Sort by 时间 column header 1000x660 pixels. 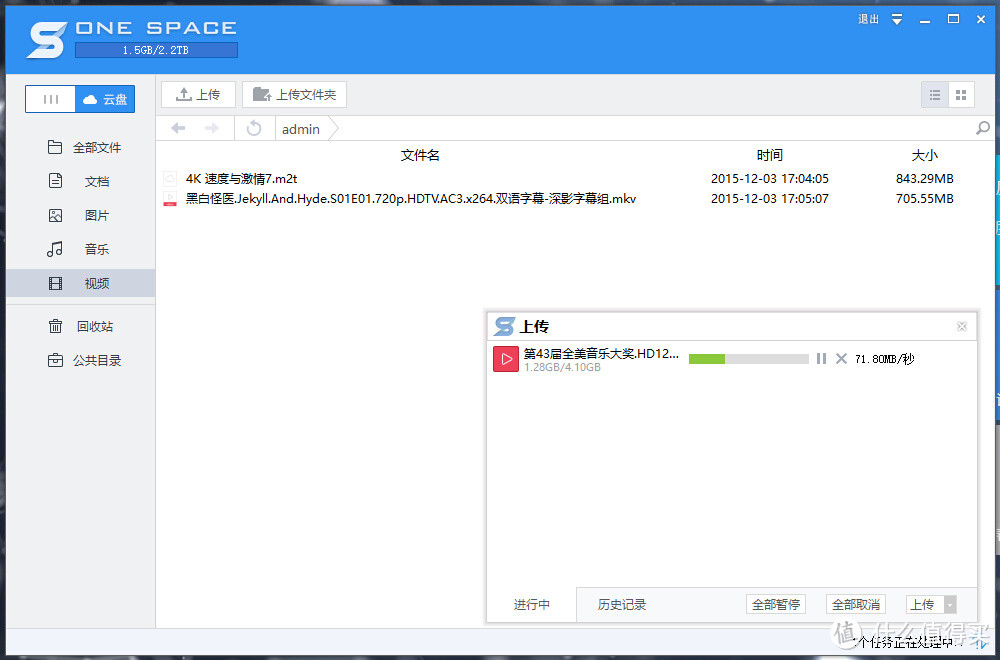770,155
